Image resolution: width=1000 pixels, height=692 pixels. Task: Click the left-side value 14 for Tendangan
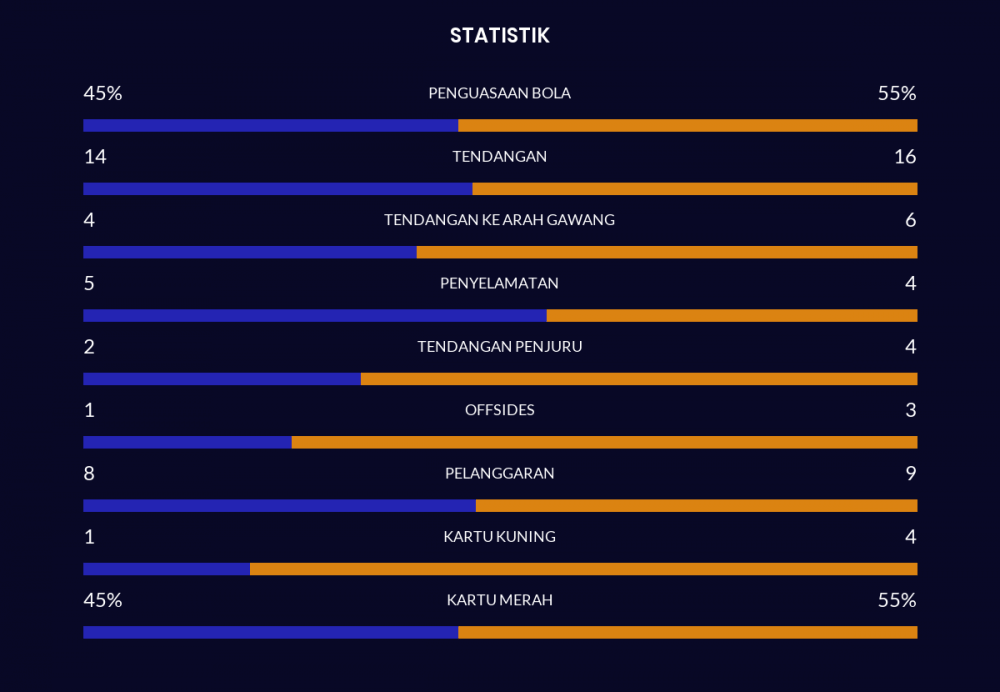95,157
